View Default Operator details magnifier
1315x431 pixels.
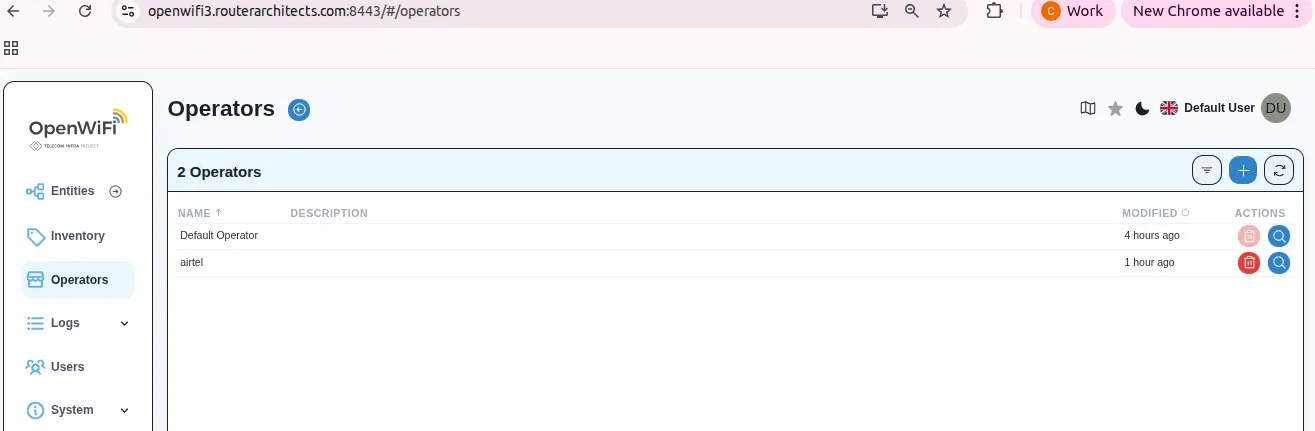tap(1279, 236)
